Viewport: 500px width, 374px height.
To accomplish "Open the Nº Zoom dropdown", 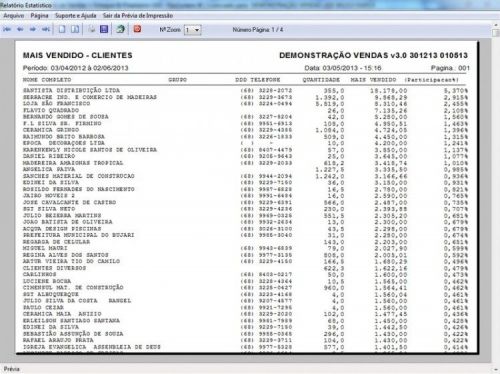I will 193,30.
